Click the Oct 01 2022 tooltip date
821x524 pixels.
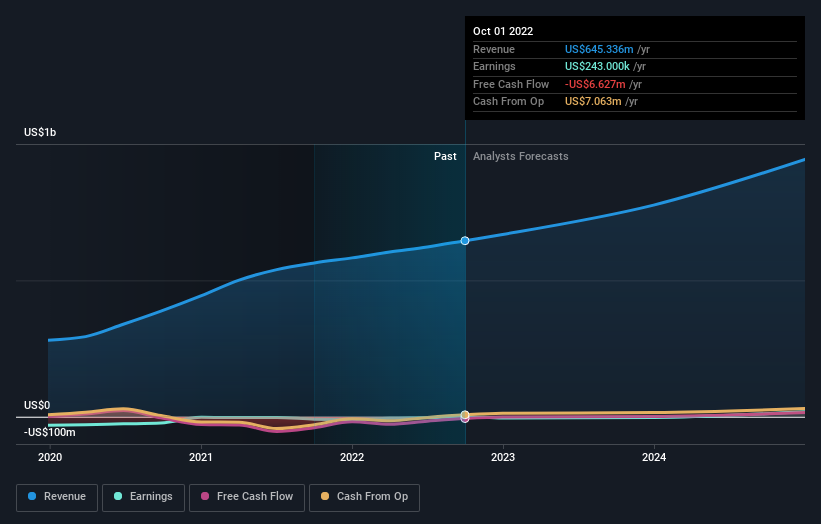pyautogui.click(x=503, y=31)
